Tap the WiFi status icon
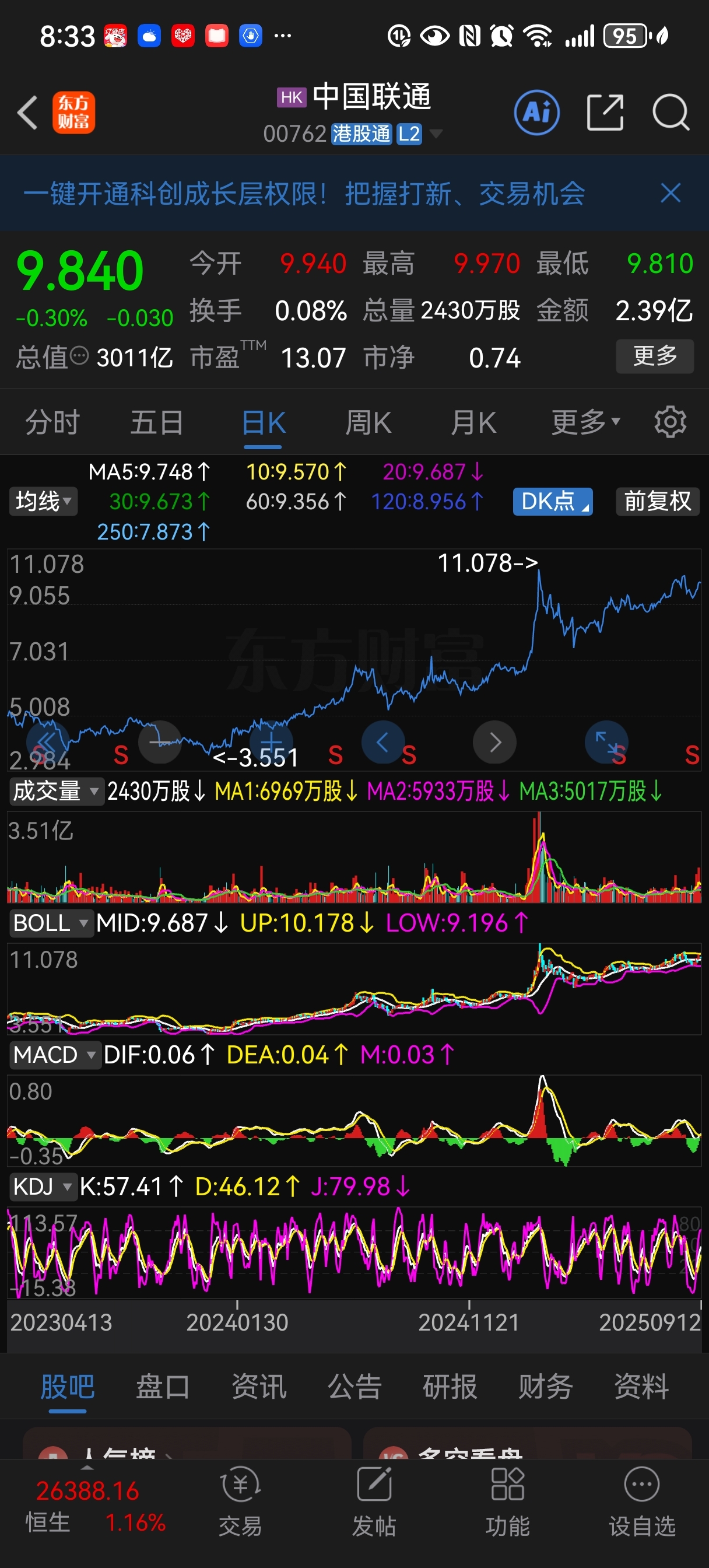 (538, 36)
